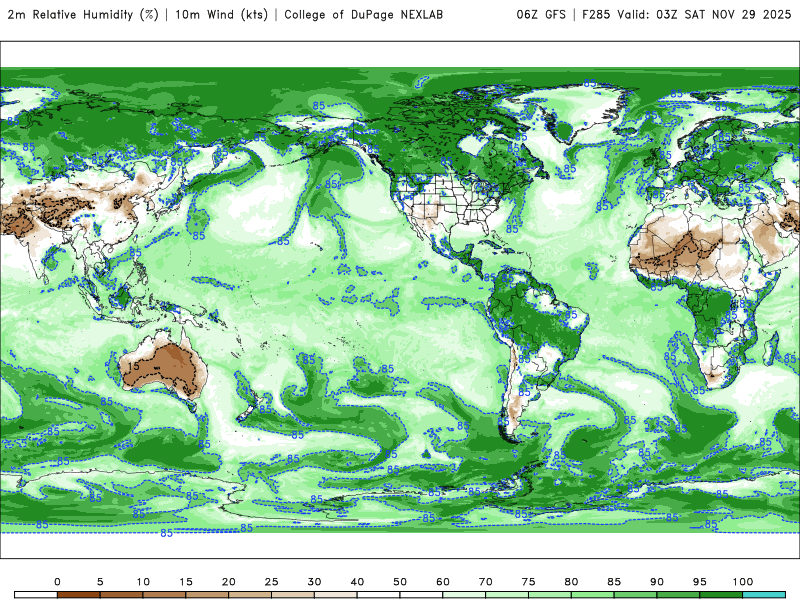Screen dimensions: 800x600
Task: Click the dark brown 0–5 legend swatch
Action: tap(79, 595)
